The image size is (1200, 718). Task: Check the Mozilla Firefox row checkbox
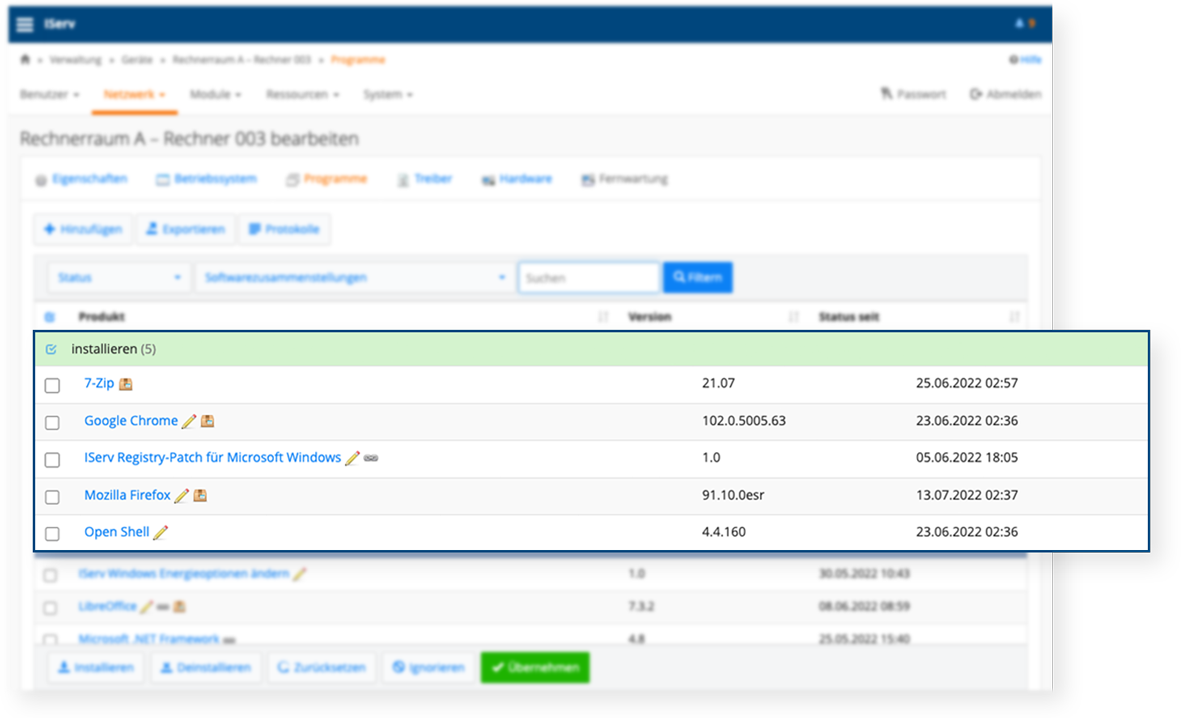(52, 496)
